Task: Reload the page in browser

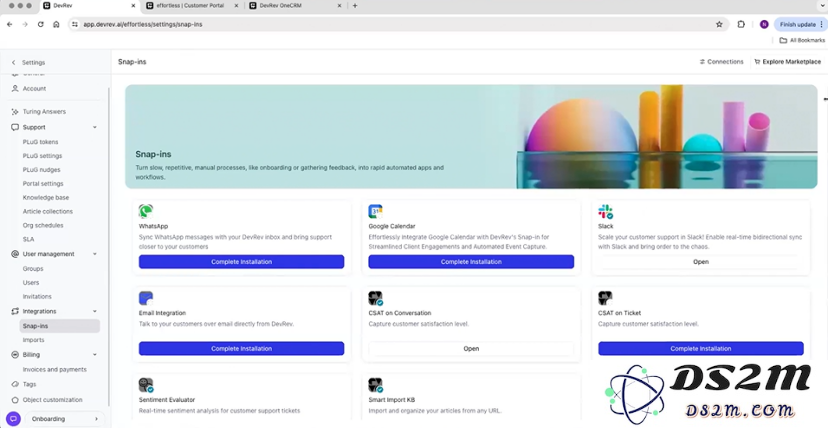Action: 41,24
